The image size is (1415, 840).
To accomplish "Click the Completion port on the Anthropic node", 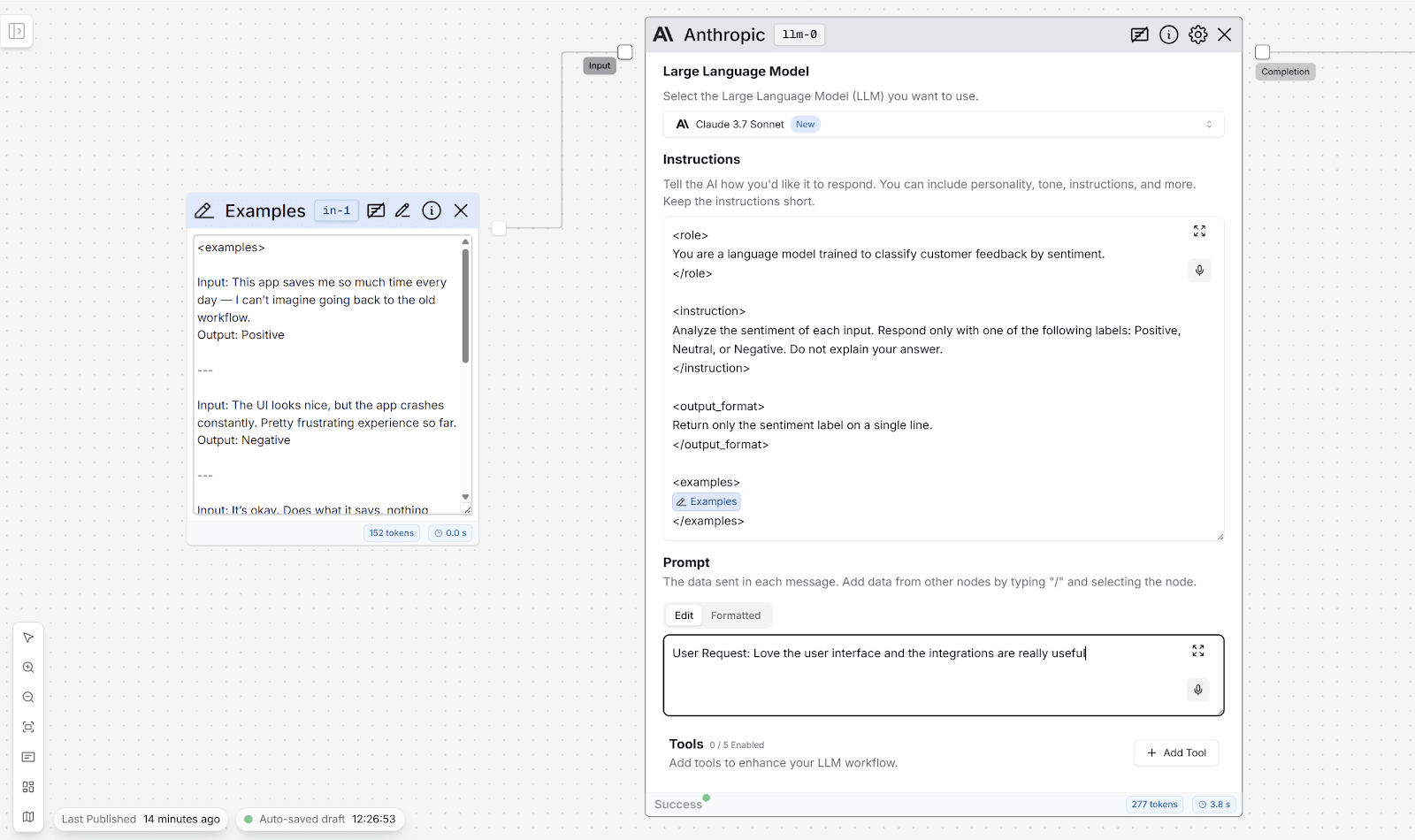I will tap(1263, 52).
